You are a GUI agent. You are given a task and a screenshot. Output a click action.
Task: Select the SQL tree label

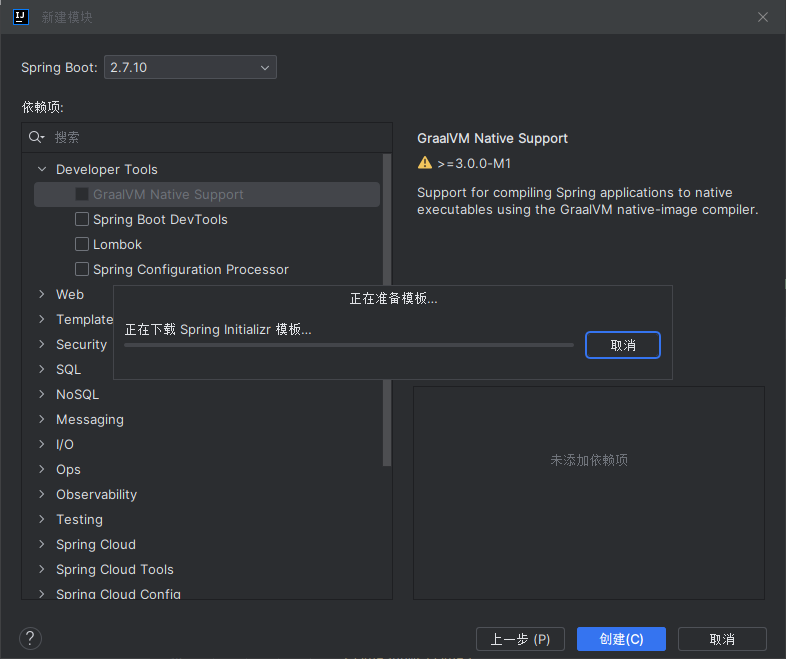tap(68, 369)
